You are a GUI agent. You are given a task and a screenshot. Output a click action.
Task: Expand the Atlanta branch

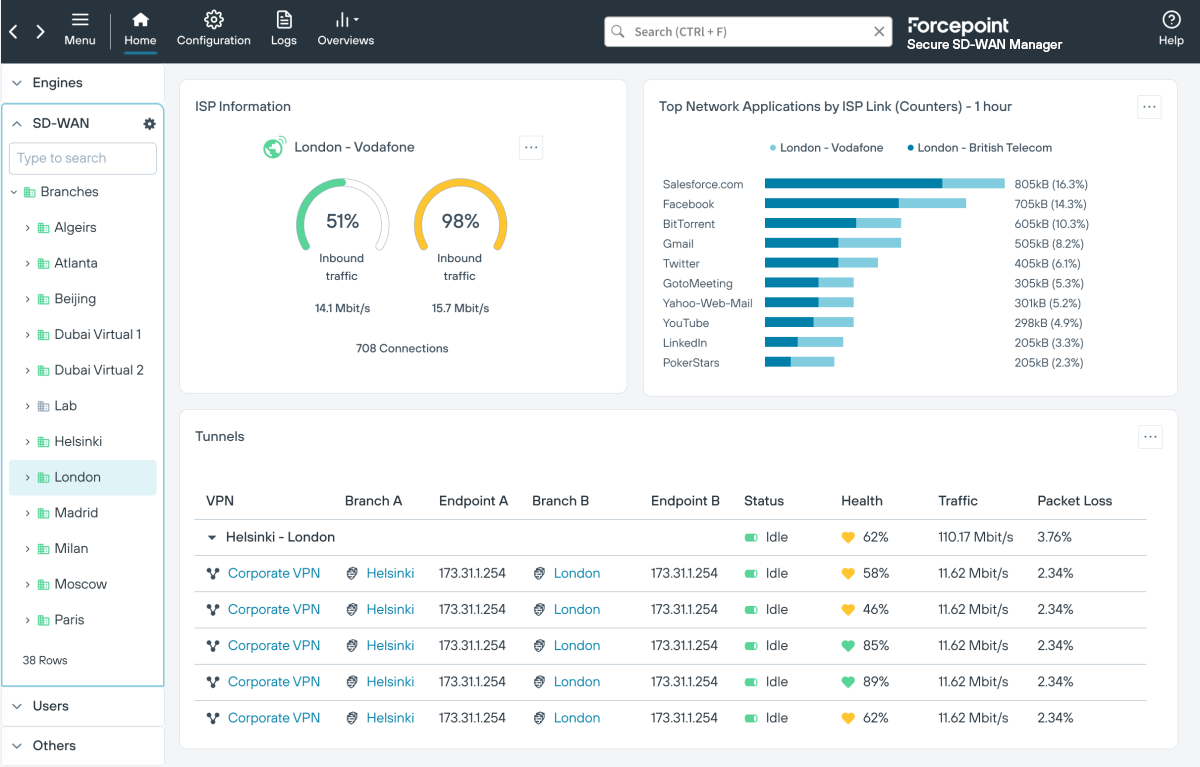[27, 263]
